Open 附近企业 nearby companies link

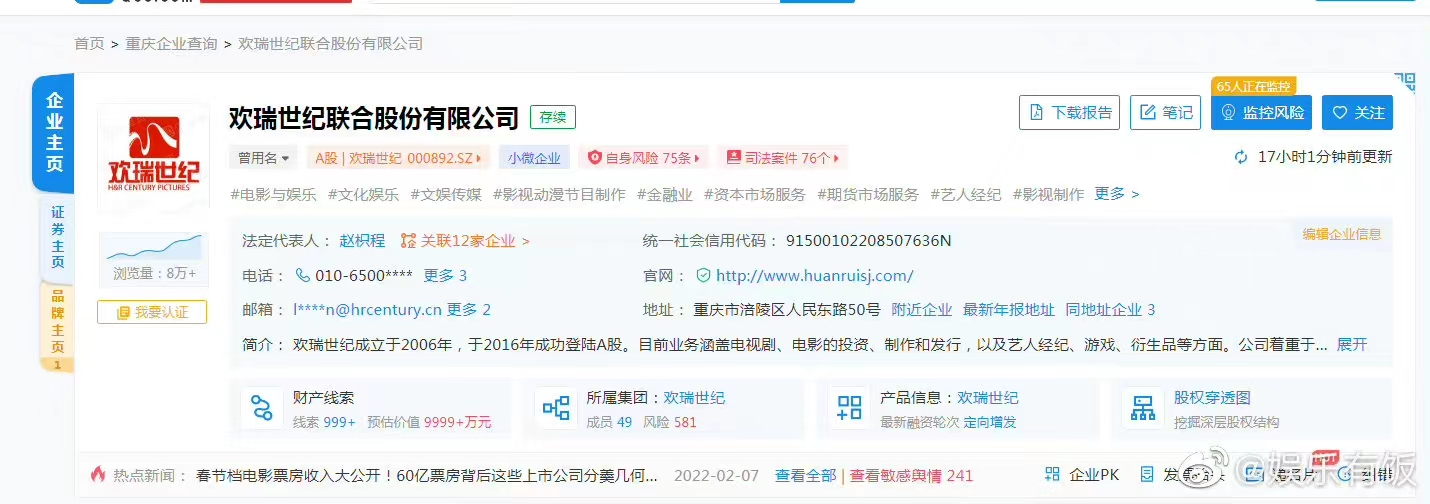[922, 309]
